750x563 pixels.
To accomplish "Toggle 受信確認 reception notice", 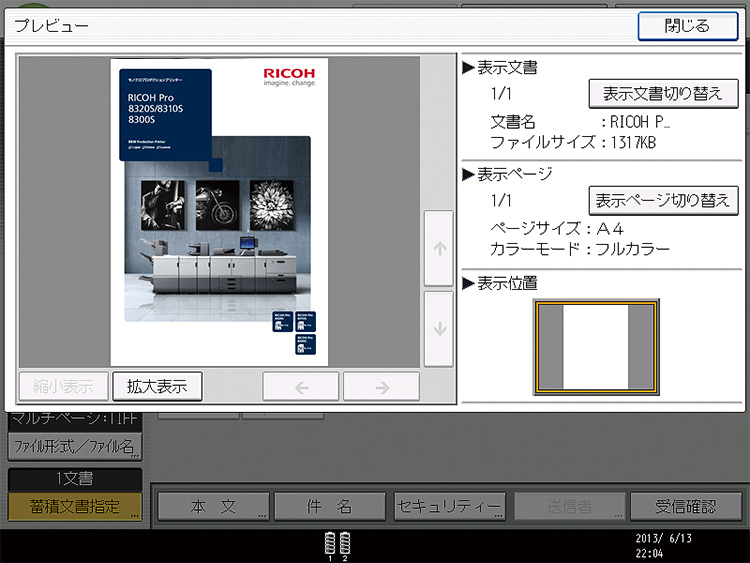I will point(685,506).
